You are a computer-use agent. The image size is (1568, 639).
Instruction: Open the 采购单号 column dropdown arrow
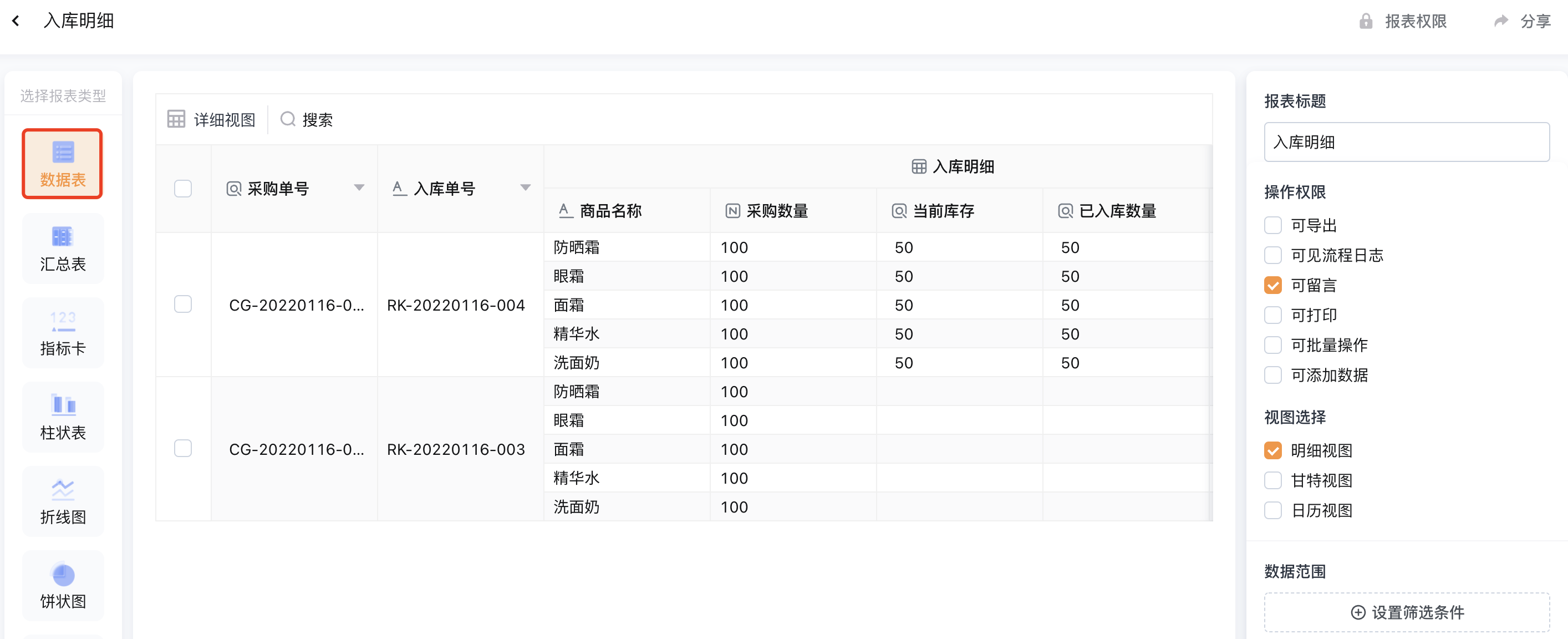tap(359, 187)
